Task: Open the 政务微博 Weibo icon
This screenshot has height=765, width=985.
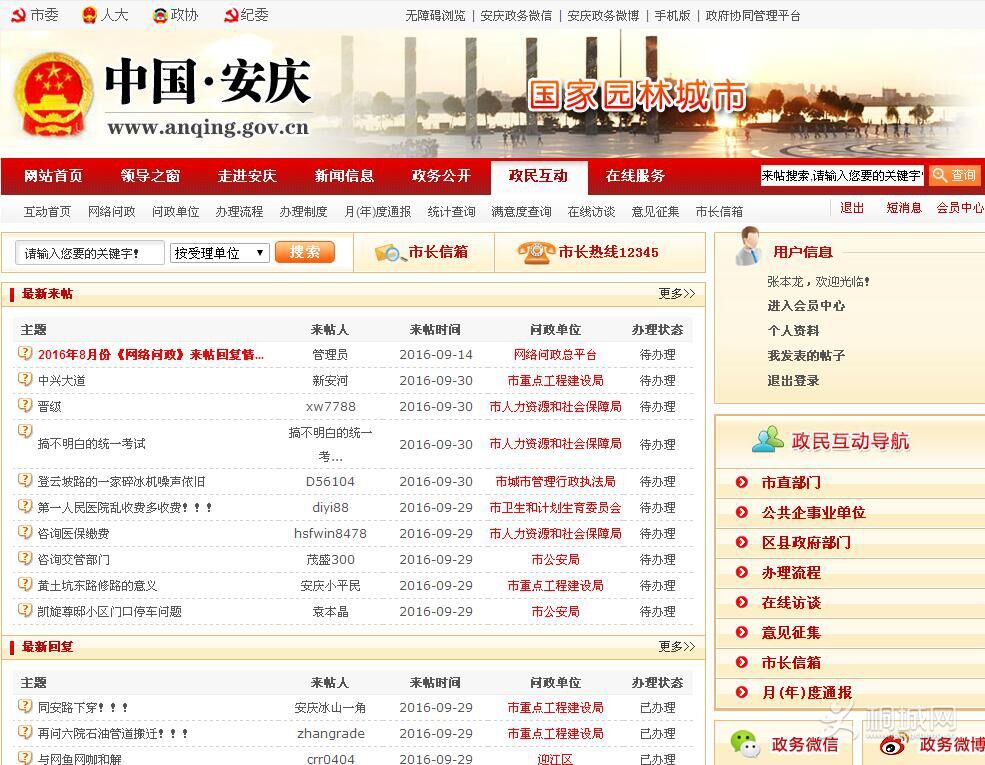Action: click(893, 746)
